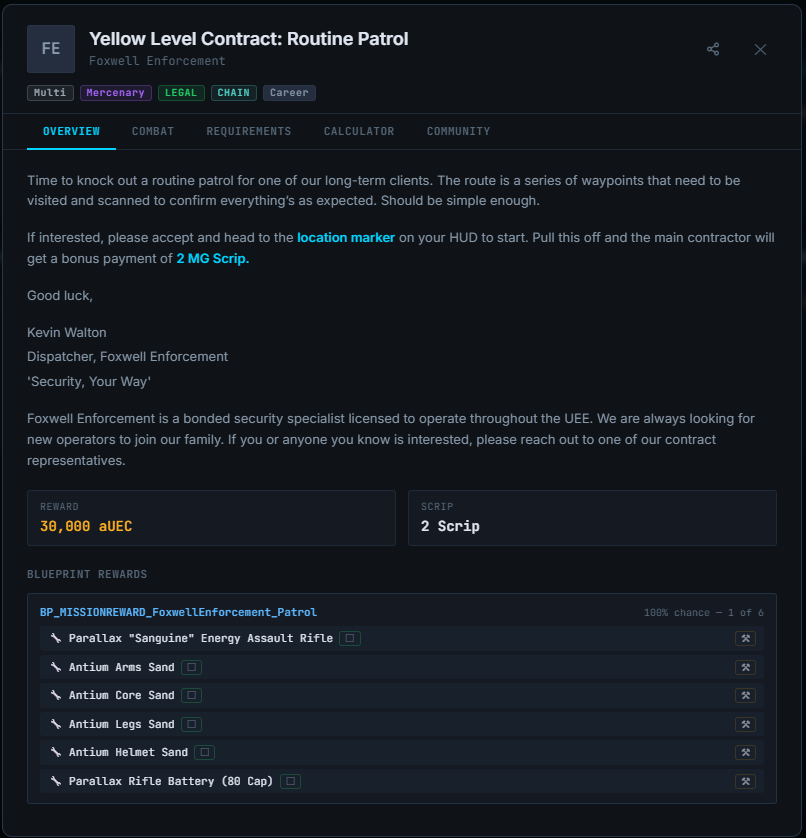806x838 pixels.
Task: Click crafting icon for Antium Core Sand
Action: [x=745, y=695]
